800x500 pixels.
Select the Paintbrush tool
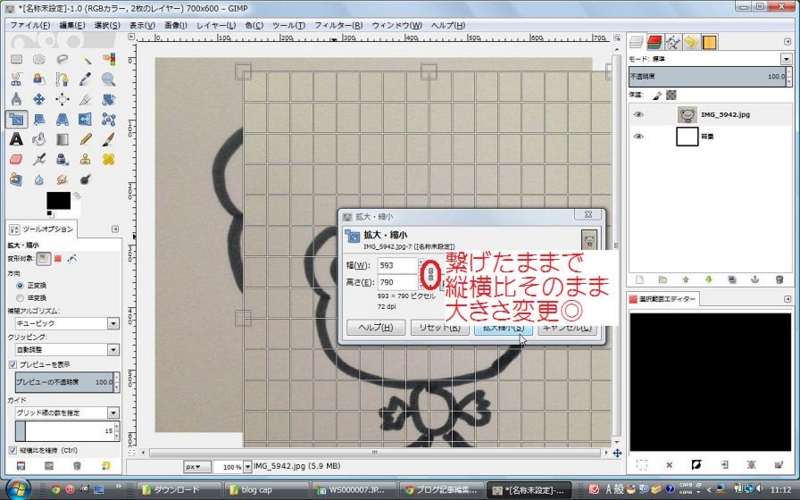coord(108,139)
